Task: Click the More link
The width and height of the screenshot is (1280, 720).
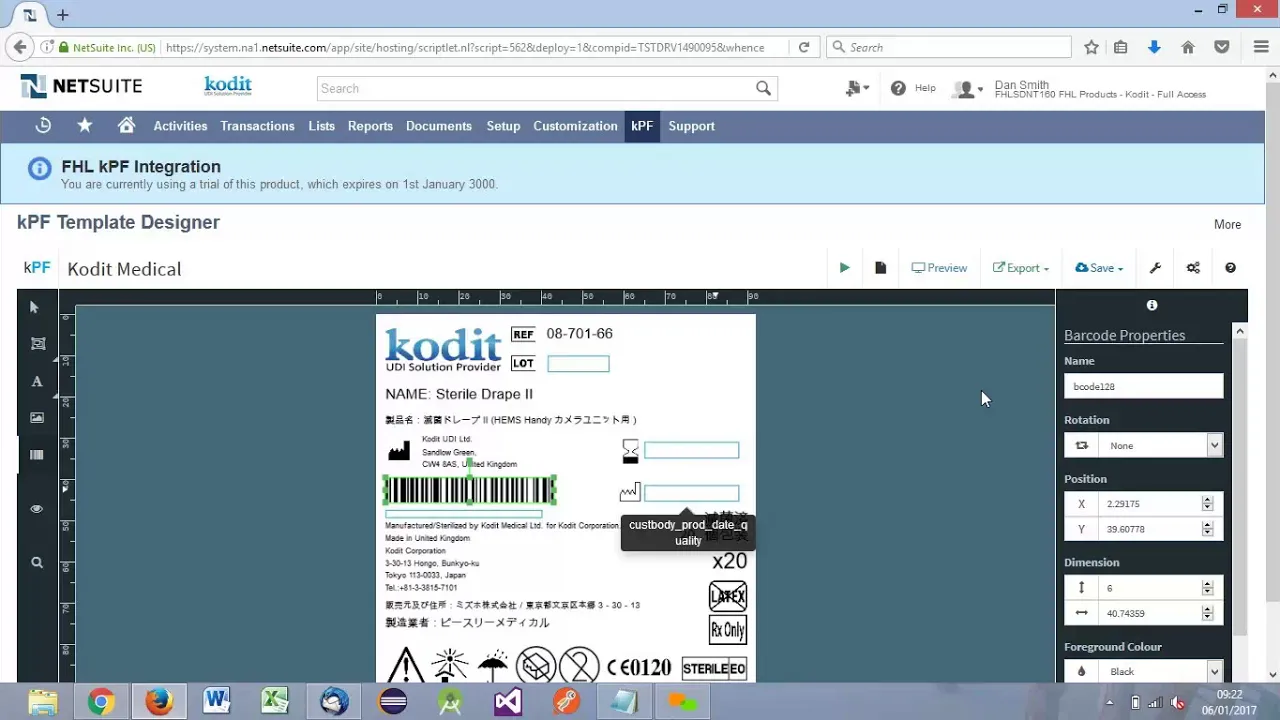Action: (x=1227, y=224)
